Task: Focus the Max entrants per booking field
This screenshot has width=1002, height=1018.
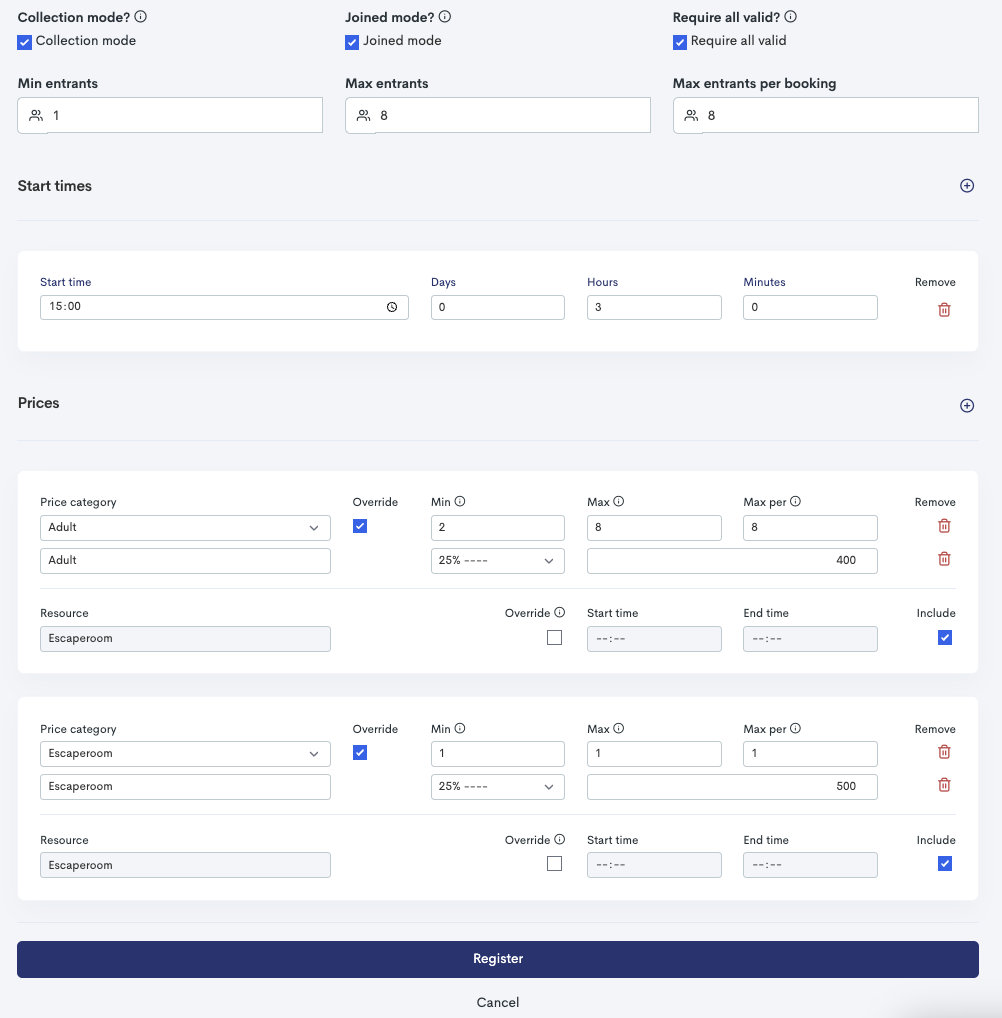Action: tap(825, 116)
